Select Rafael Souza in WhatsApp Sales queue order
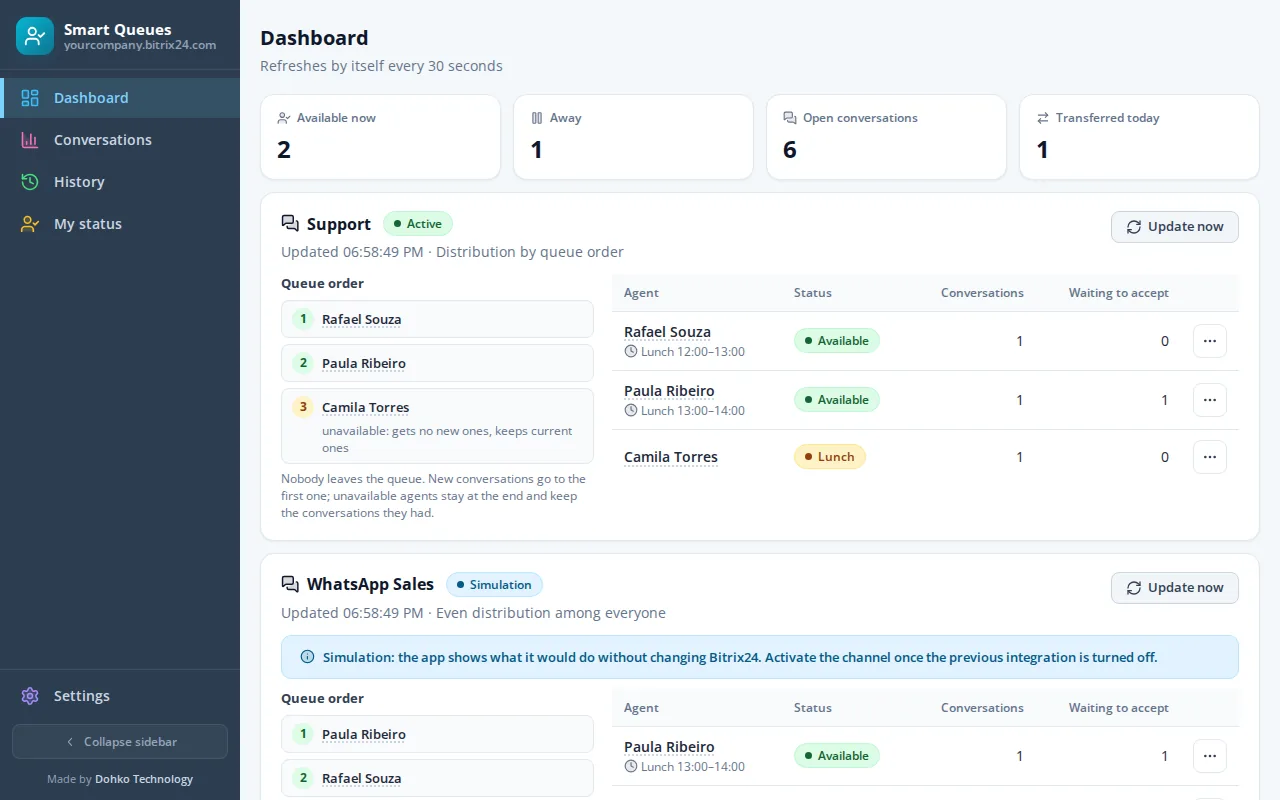Image resolution: width=1280 pixels, height=800 pixels. 437,778
